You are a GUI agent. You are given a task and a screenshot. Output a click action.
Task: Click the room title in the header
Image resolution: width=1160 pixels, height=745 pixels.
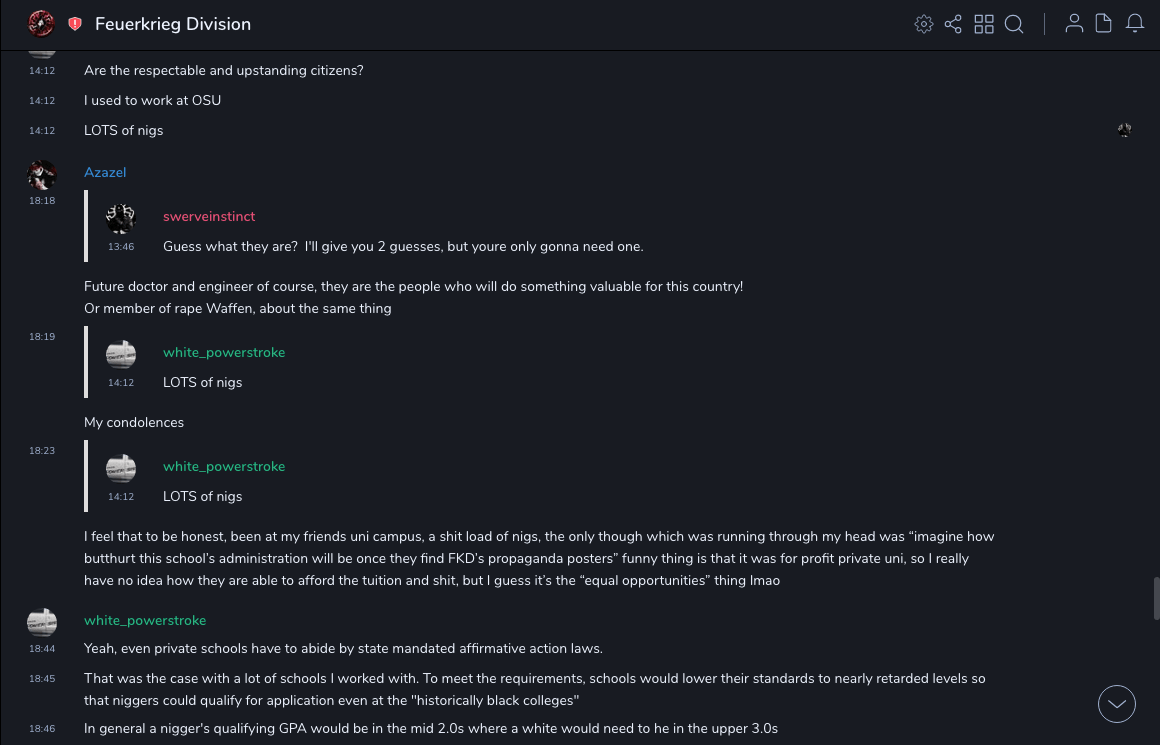click(173, 24)
